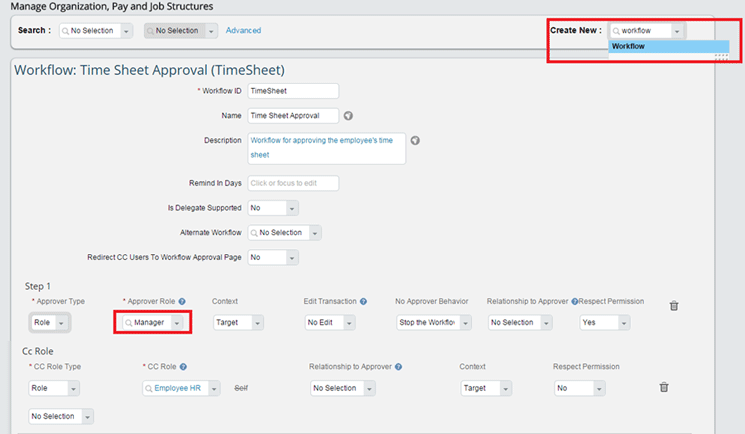The image size is (745, 434).
Task: Open the Alternate Workflow selector
Action: (x=285, y=233)
